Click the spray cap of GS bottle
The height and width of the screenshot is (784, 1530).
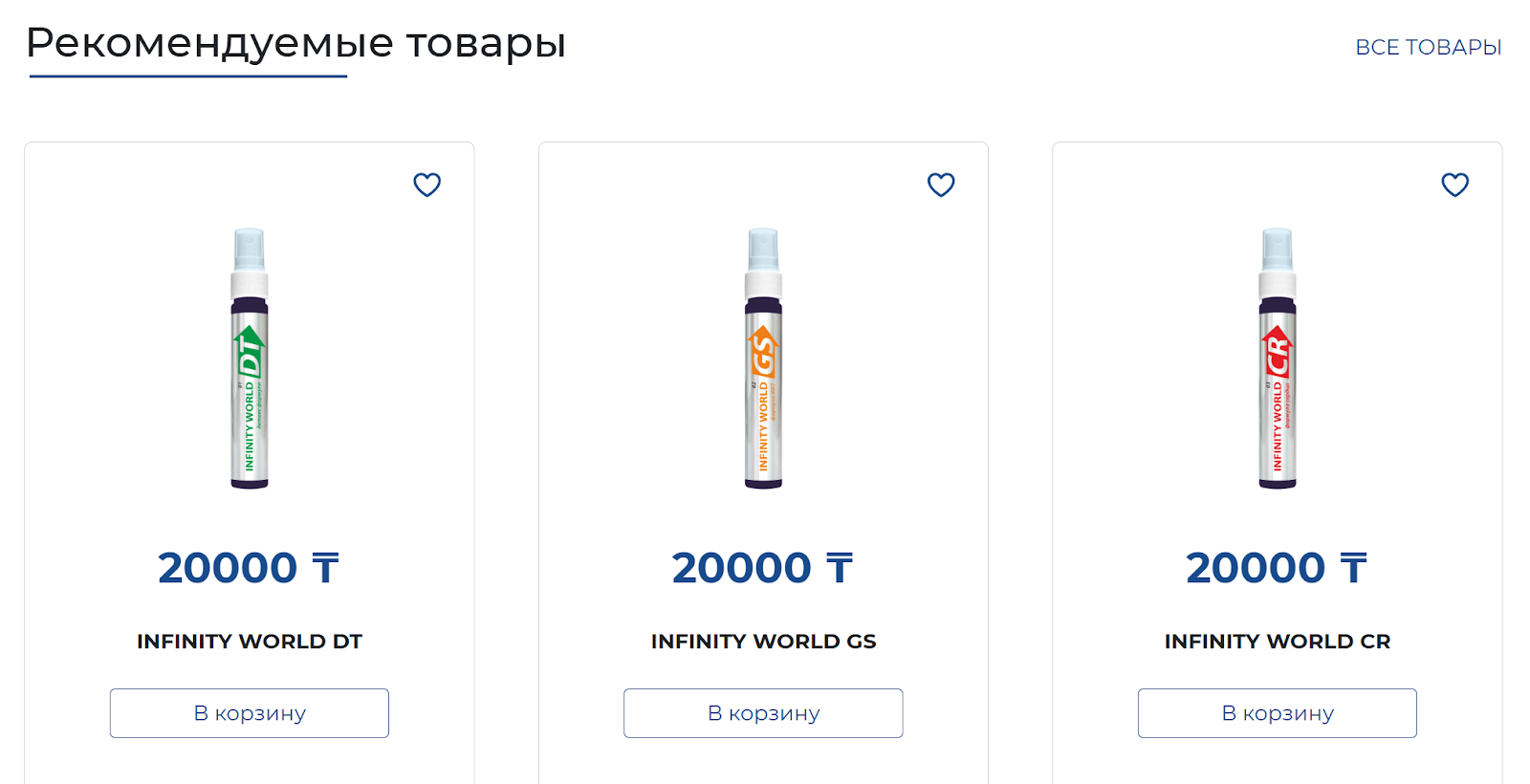click(x=763, y=250)
